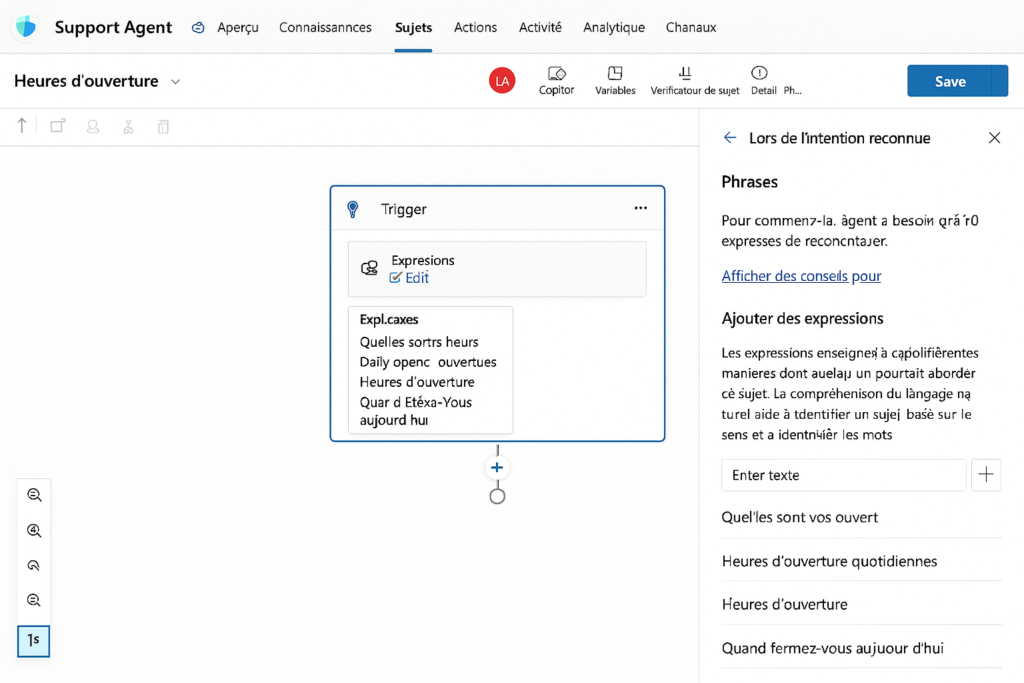Click the Trigger node title
Image resolution: width=1024 pixels, height=683 pixels.
point(404,209)
